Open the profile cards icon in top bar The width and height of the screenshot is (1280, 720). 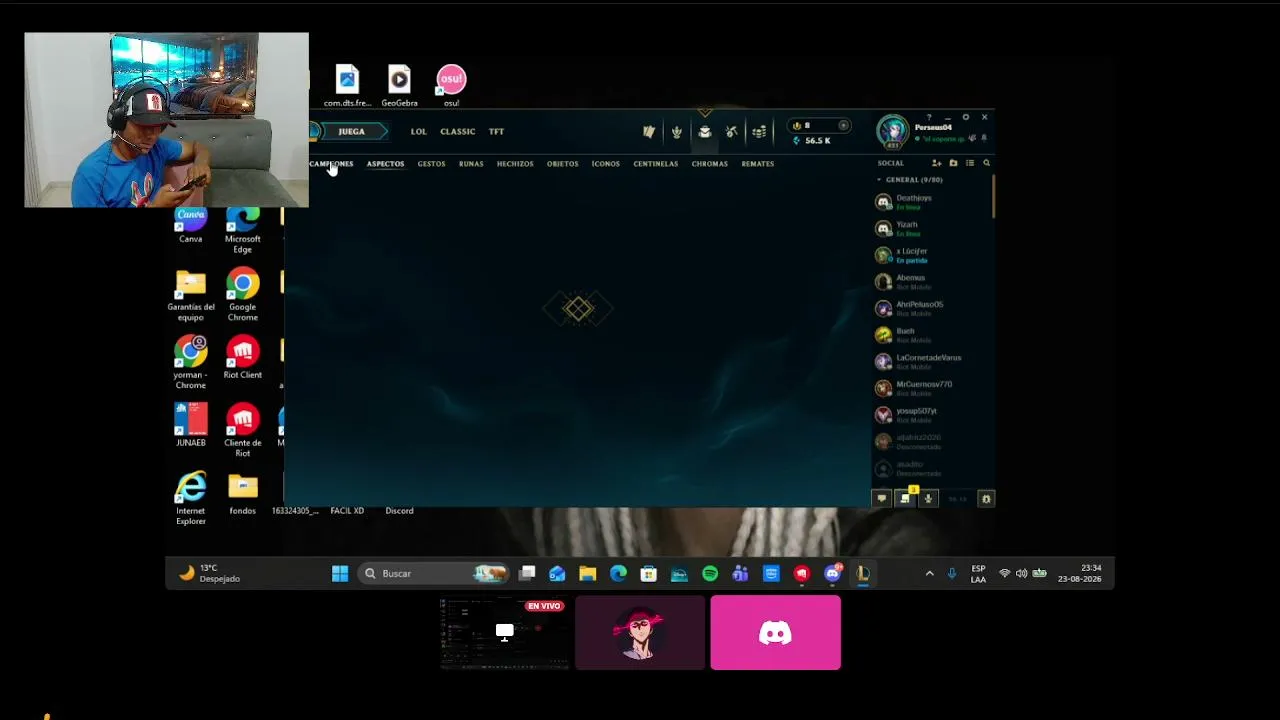649,132
